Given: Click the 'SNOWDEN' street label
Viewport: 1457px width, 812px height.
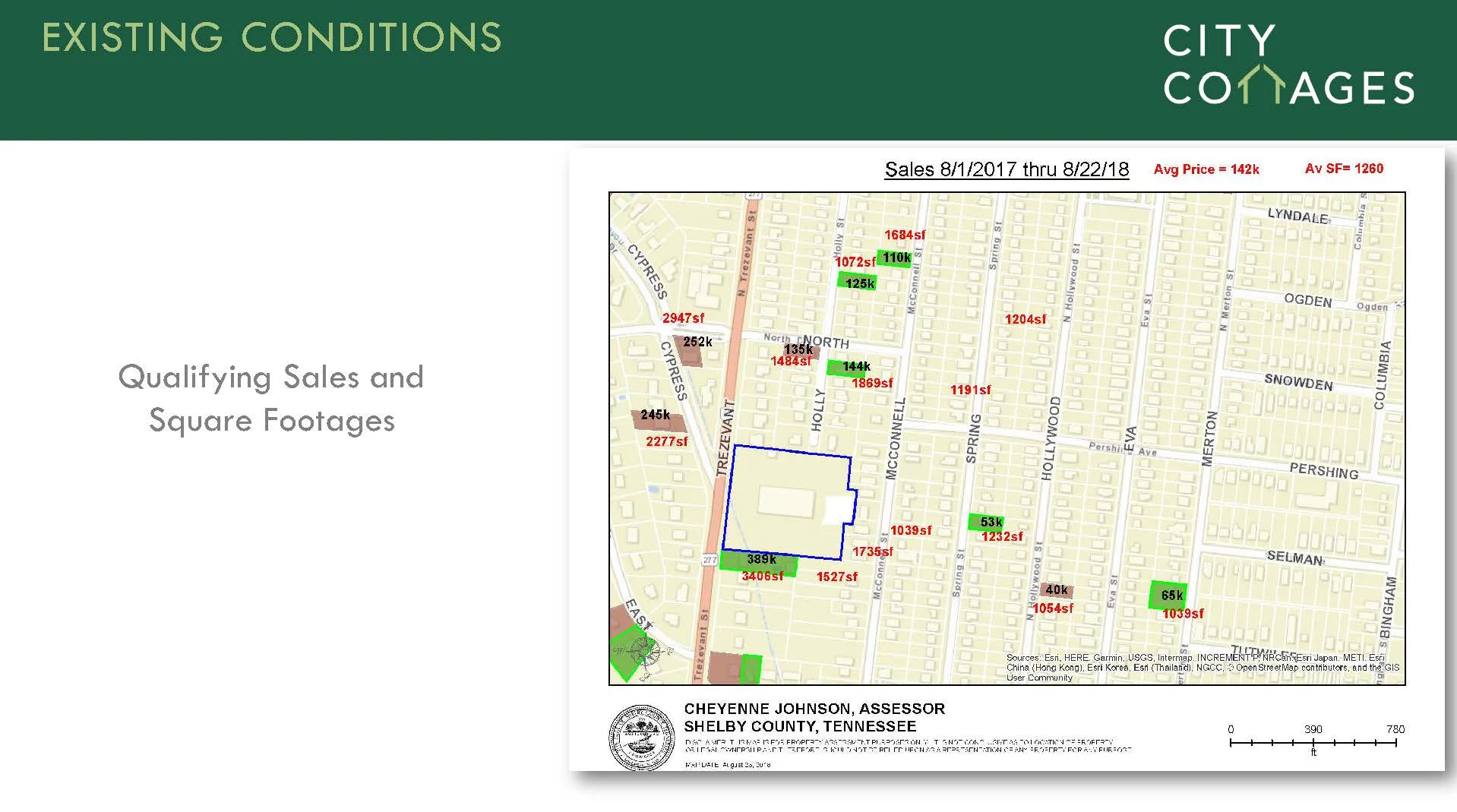Looking at the screenshot, I should click(1298, 383).
